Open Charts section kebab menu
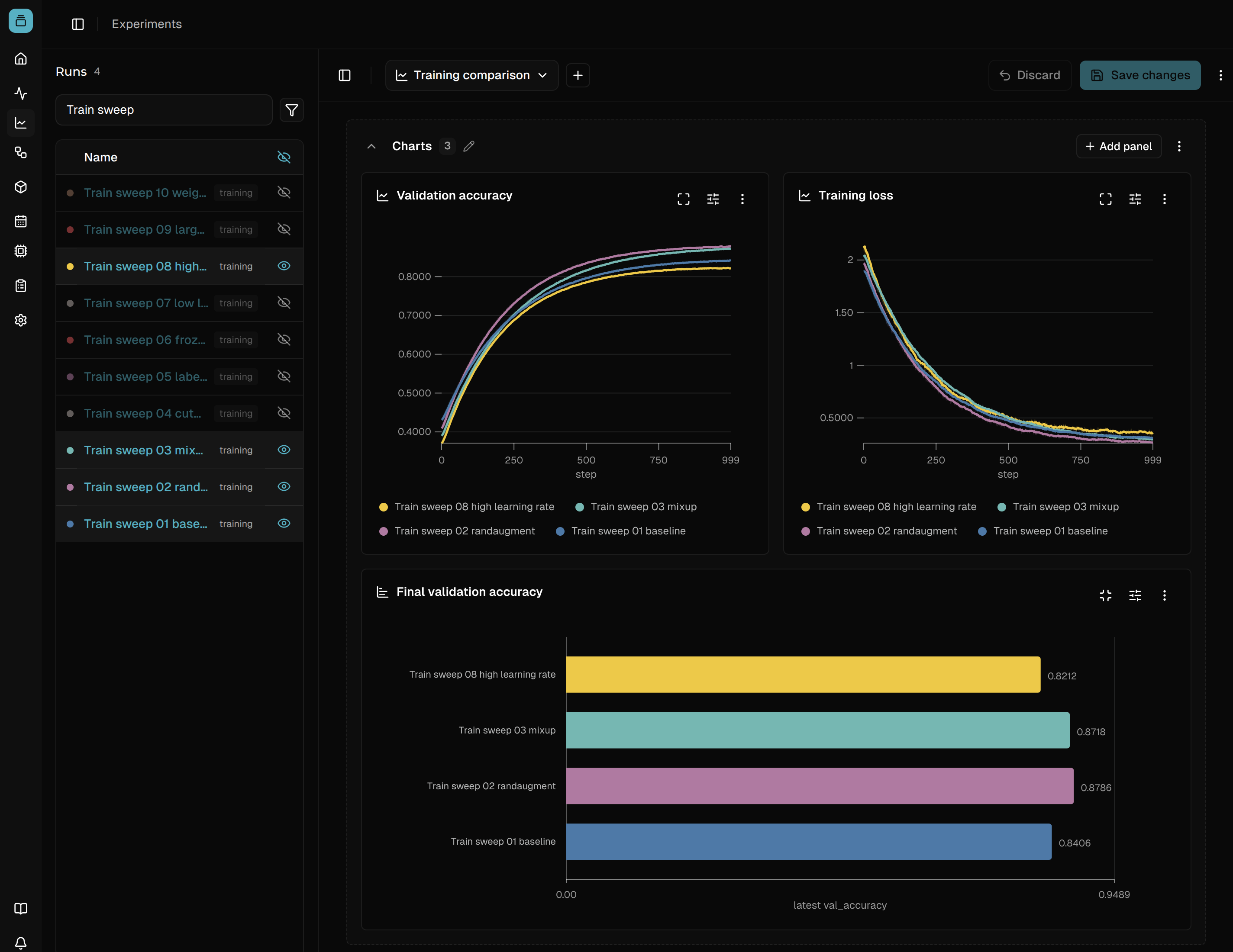The height and width of the screenshot is (952, 1233). point(1179,146)
